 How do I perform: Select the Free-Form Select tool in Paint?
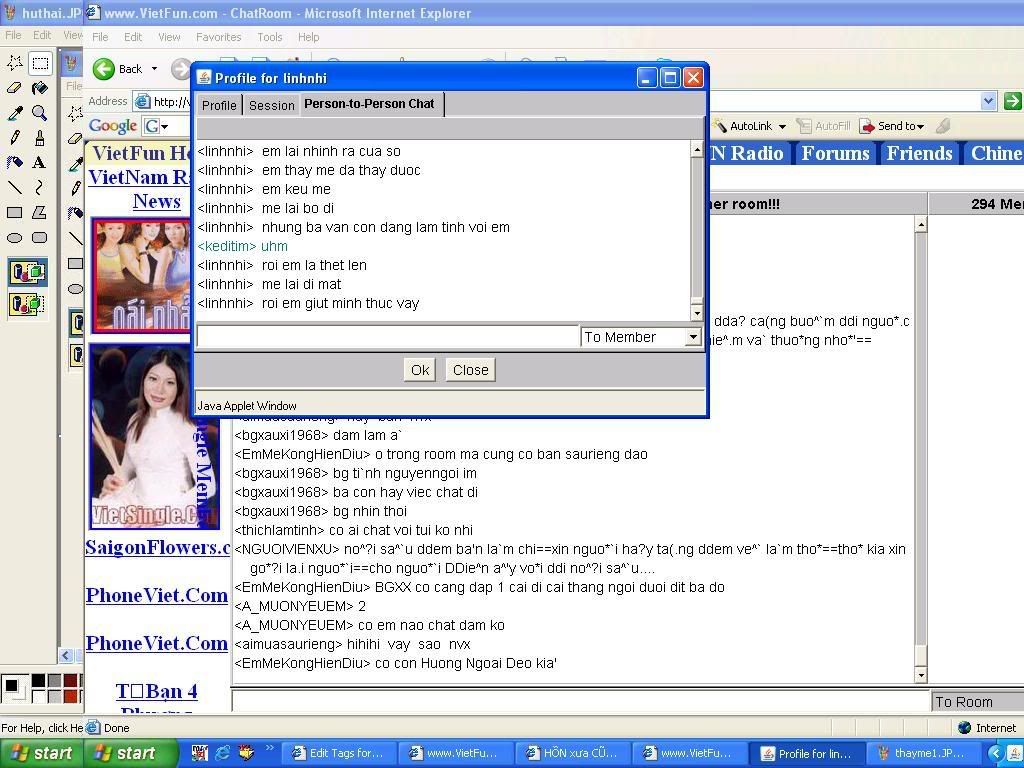coord(14,63)
